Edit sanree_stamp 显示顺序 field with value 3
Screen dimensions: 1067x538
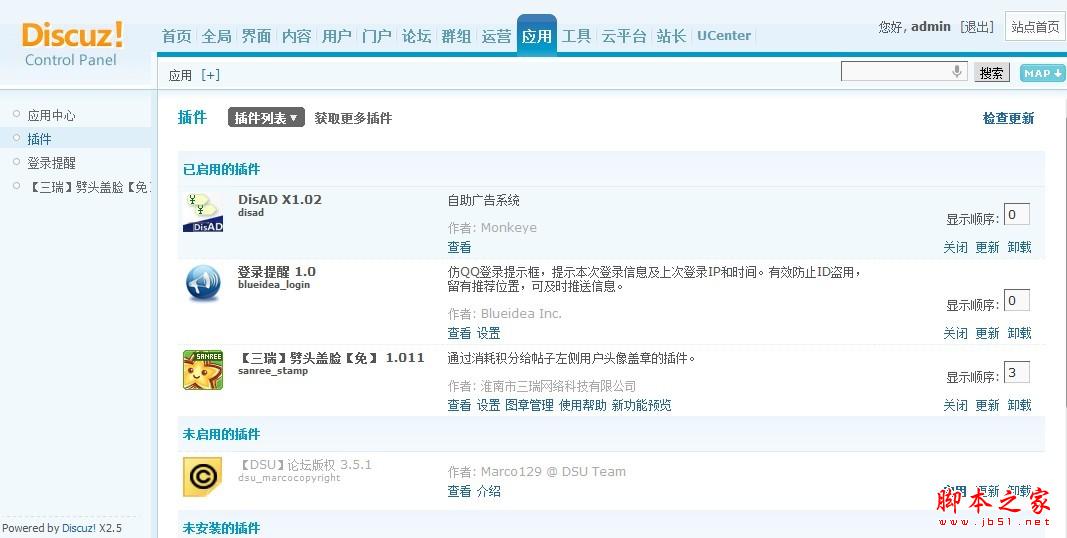tap(1017, 372)
